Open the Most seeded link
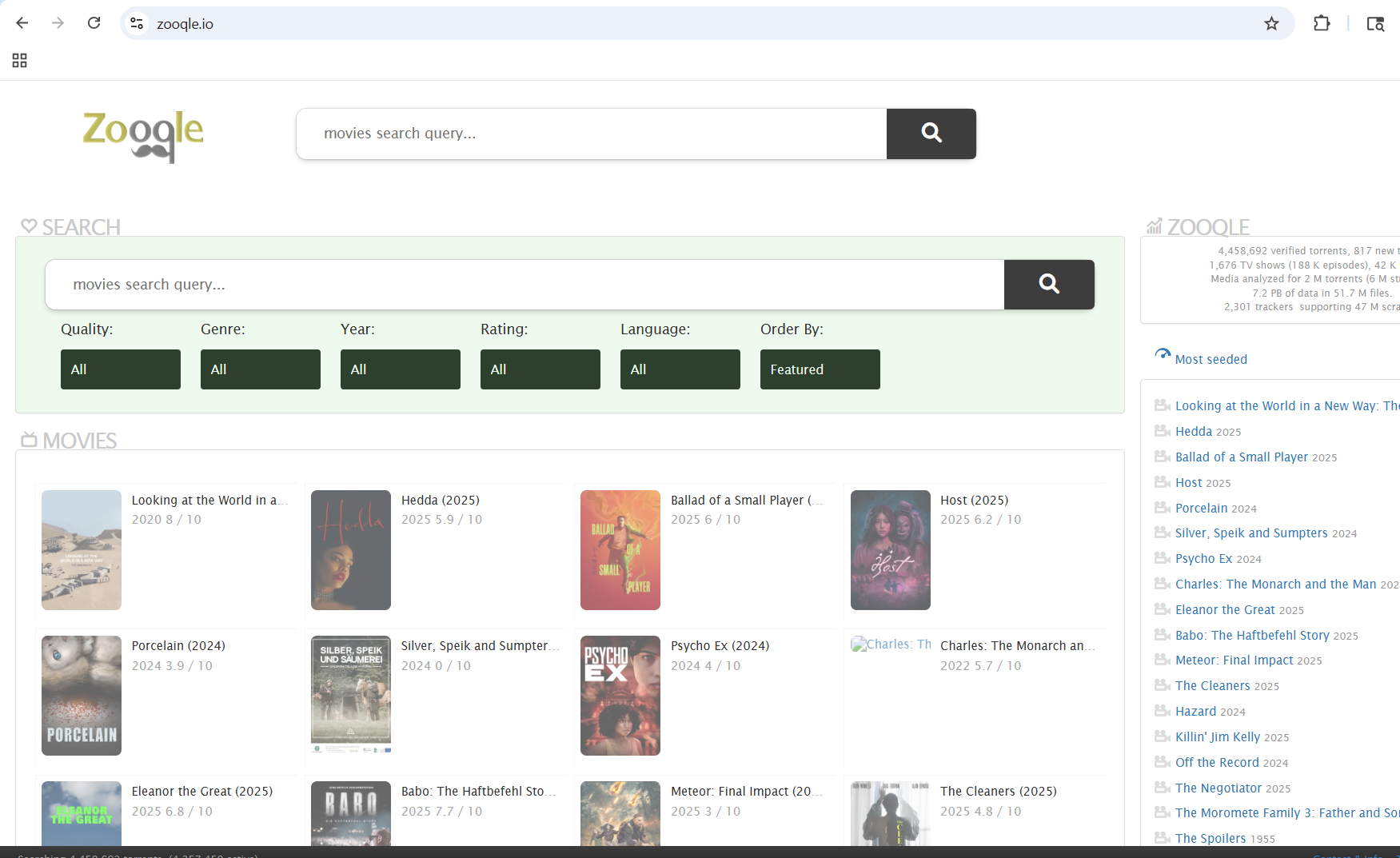The height and width of the screenshot is (858, 1400). click(x=1211, y=360)
